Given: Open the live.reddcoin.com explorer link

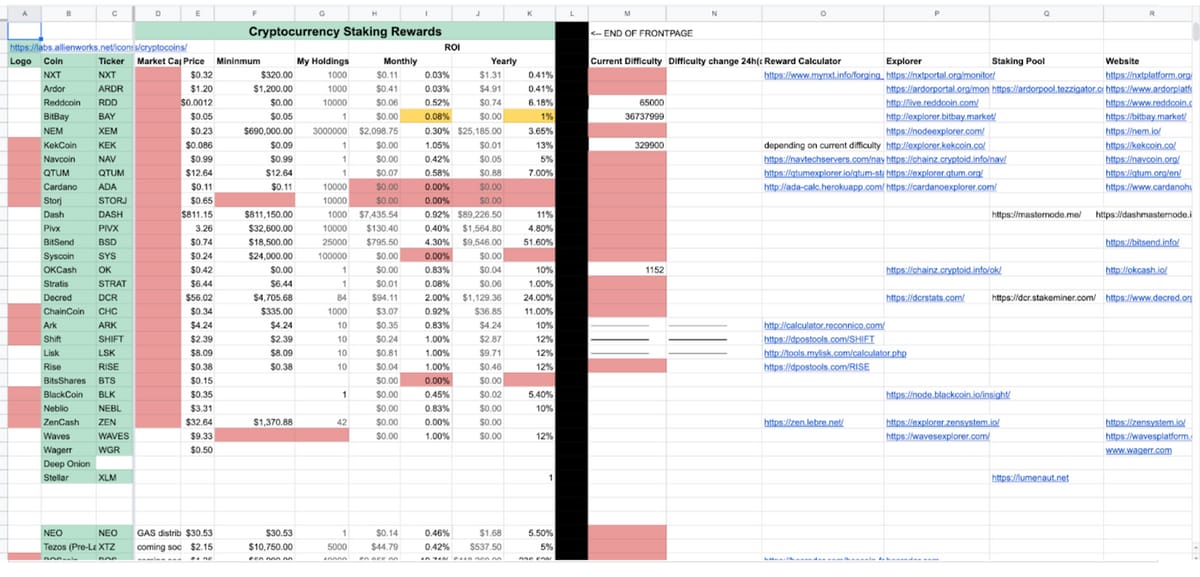Looking at the screenshot, I should pyautogui.click(x=933, y=103).
